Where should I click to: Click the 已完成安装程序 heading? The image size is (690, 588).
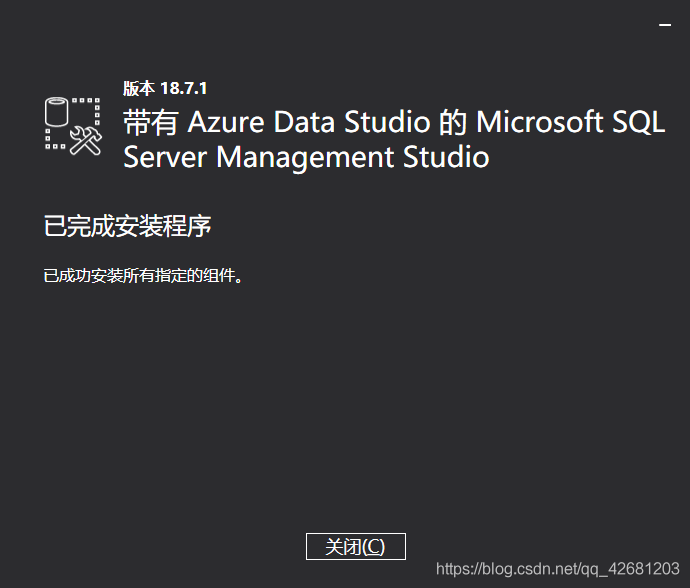click(127, 226)
